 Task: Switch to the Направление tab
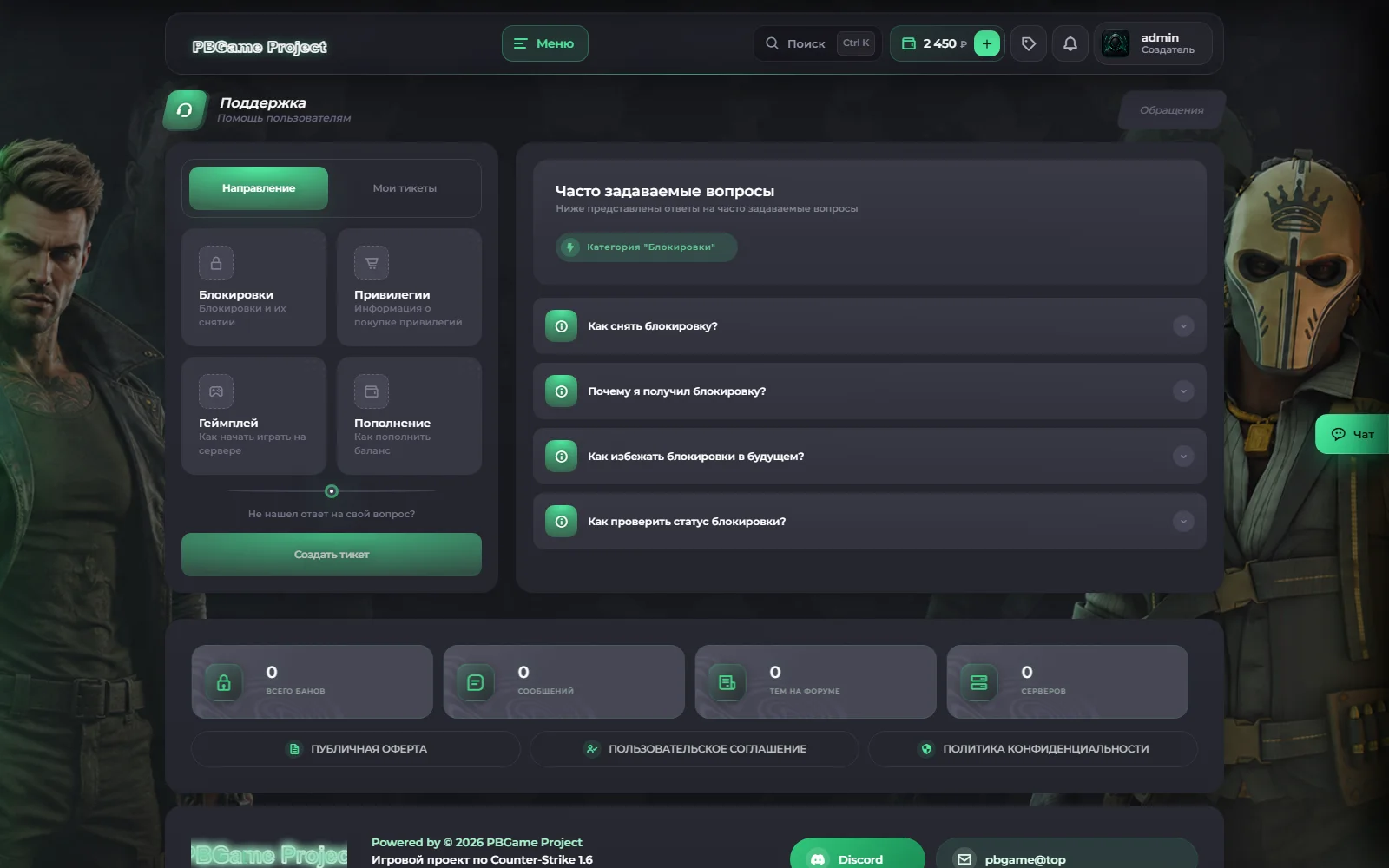(x=259, y=188)
